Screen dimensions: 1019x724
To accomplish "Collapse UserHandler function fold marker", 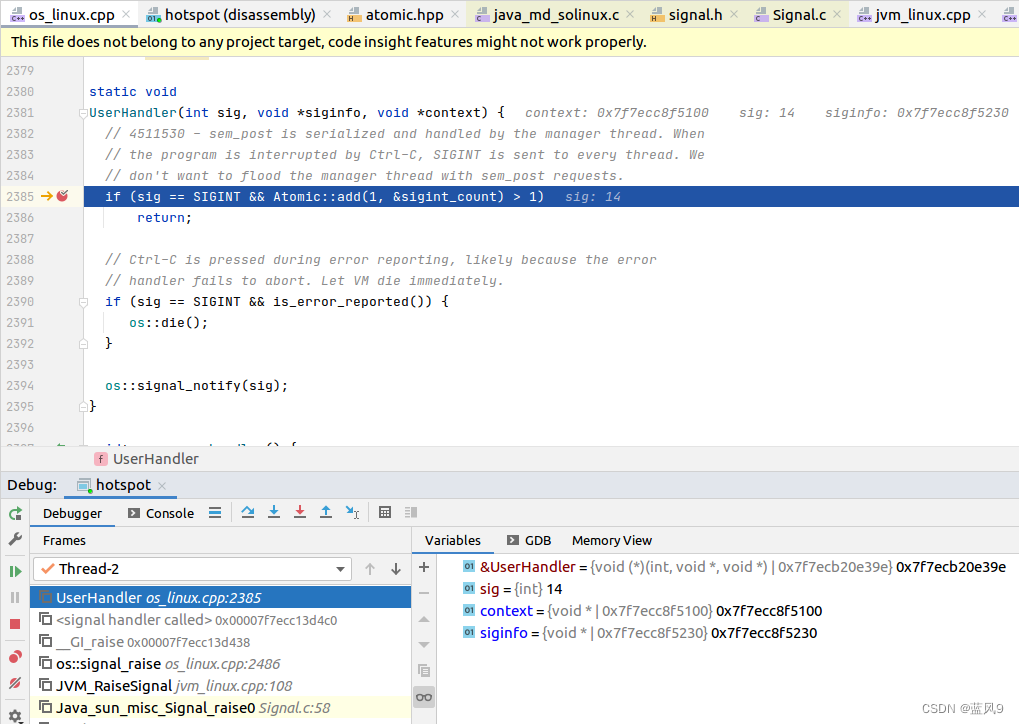I will tap(83, 113).
